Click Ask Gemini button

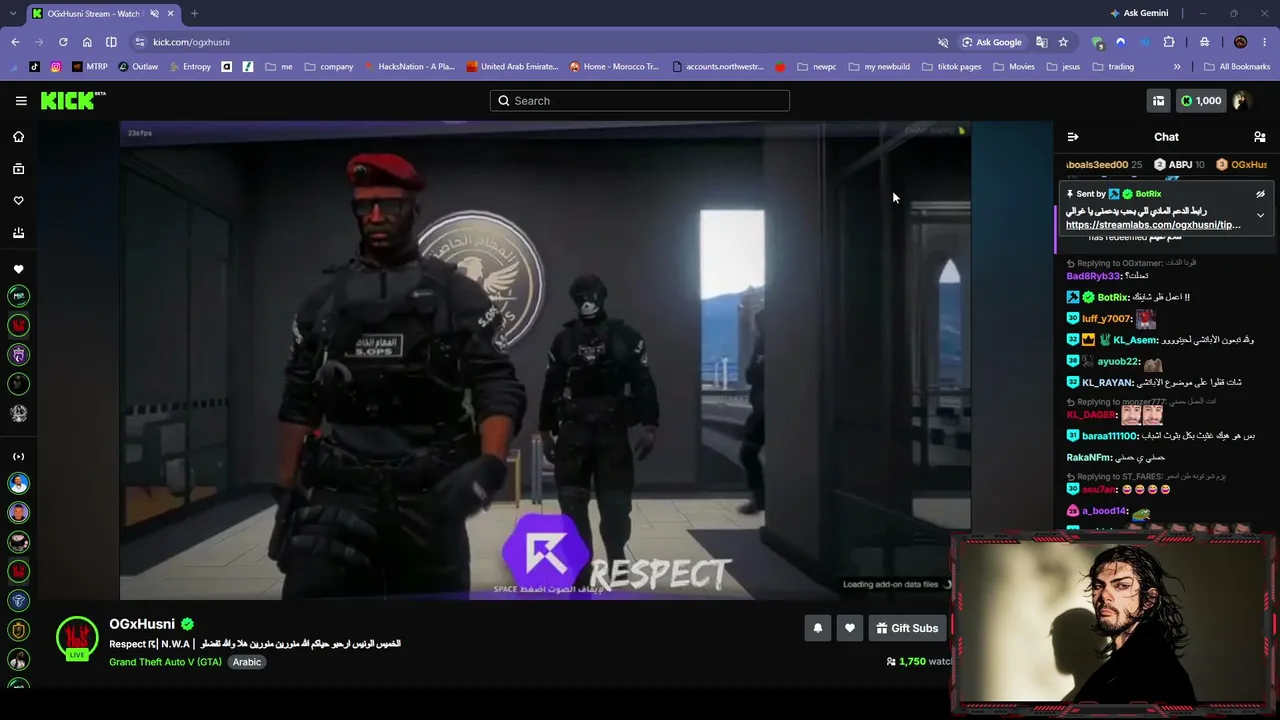[x=1139, y=13]
